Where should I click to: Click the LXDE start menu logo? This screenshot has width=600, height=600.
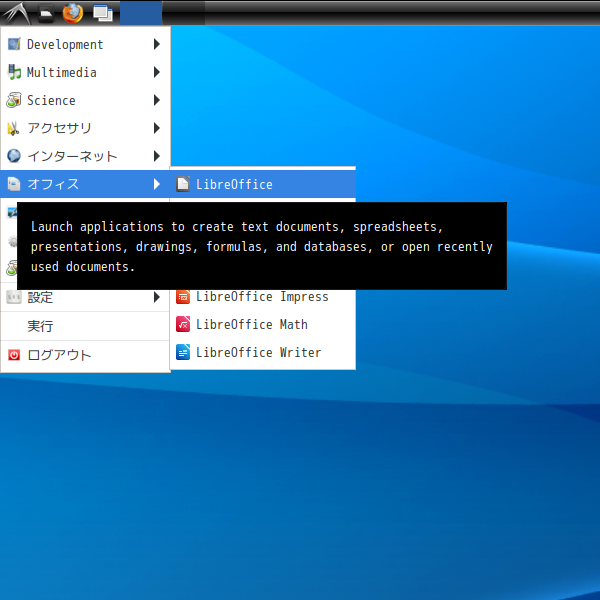(x=15, y=13)
